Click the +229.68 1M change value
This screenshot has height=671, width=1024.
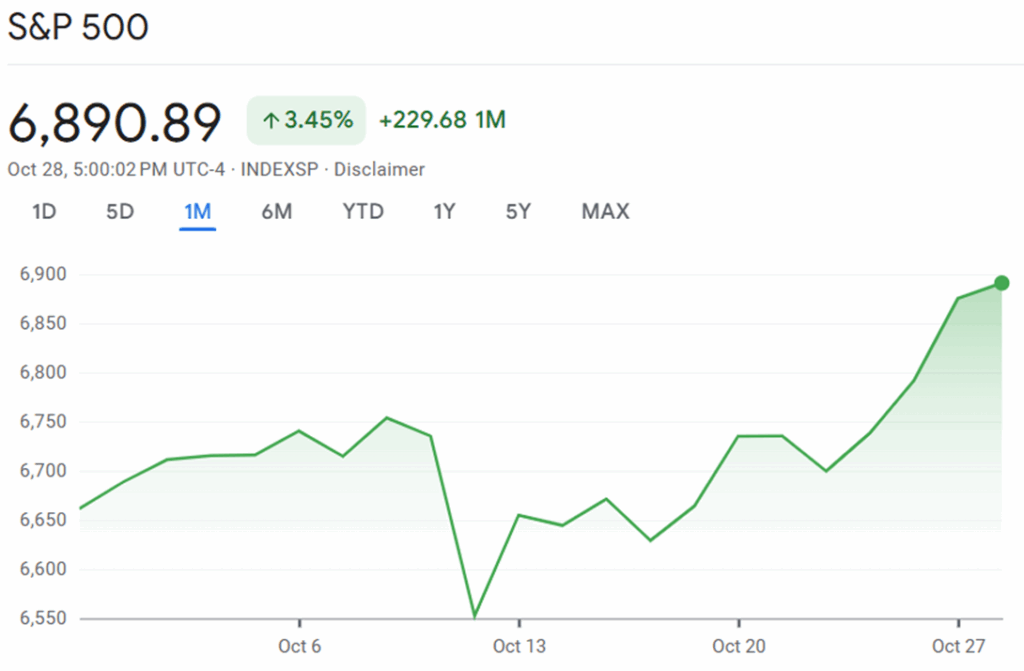click(x=442, y=121)
